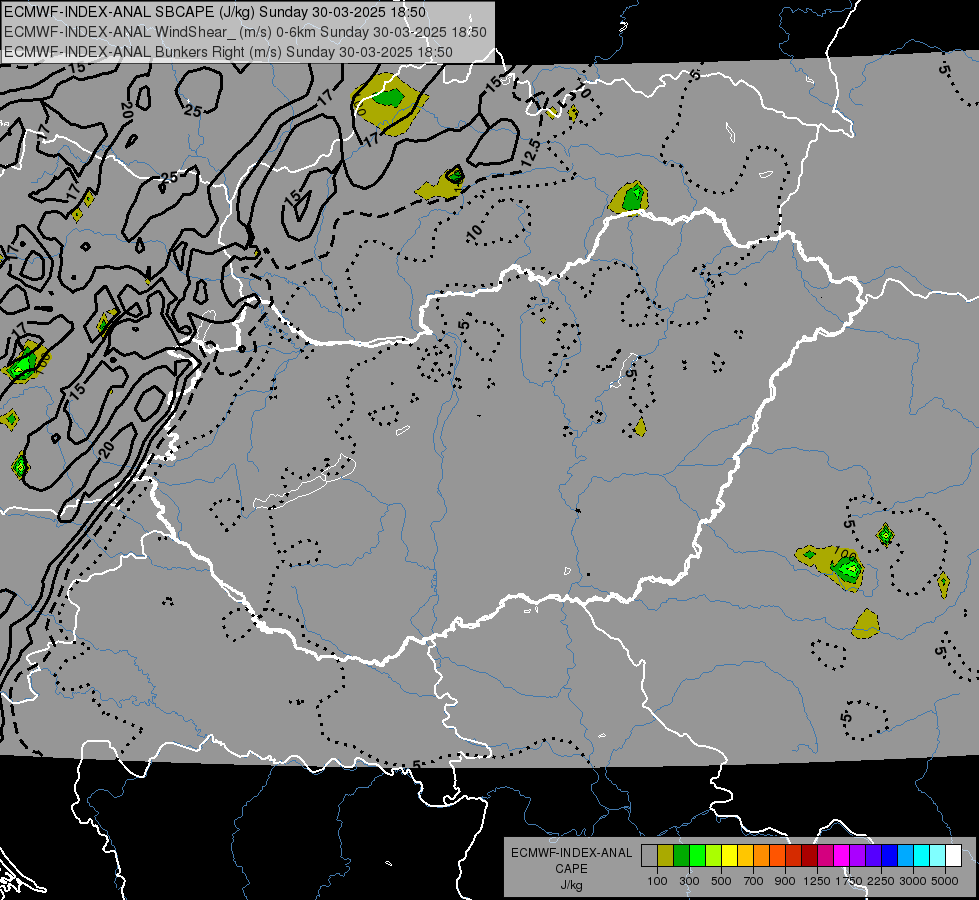Click the "3000" legend value
Viewport: 979px width, 900px height.
(912, 881)
